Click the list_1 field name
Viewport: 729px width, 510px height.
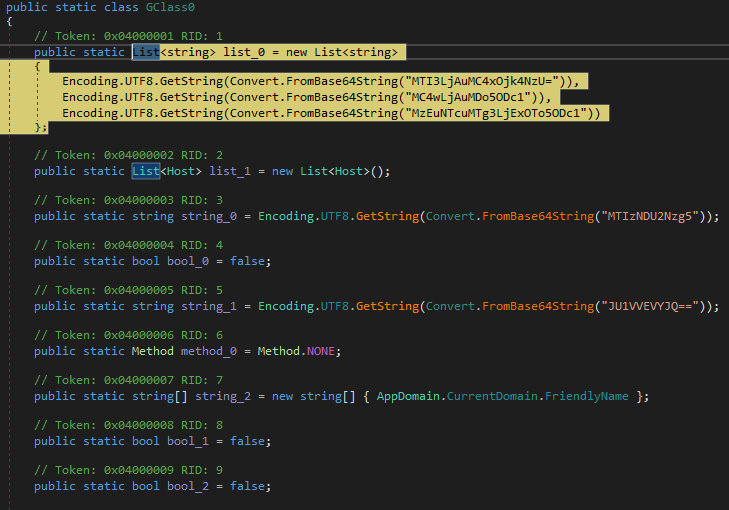tap(230, 171)
